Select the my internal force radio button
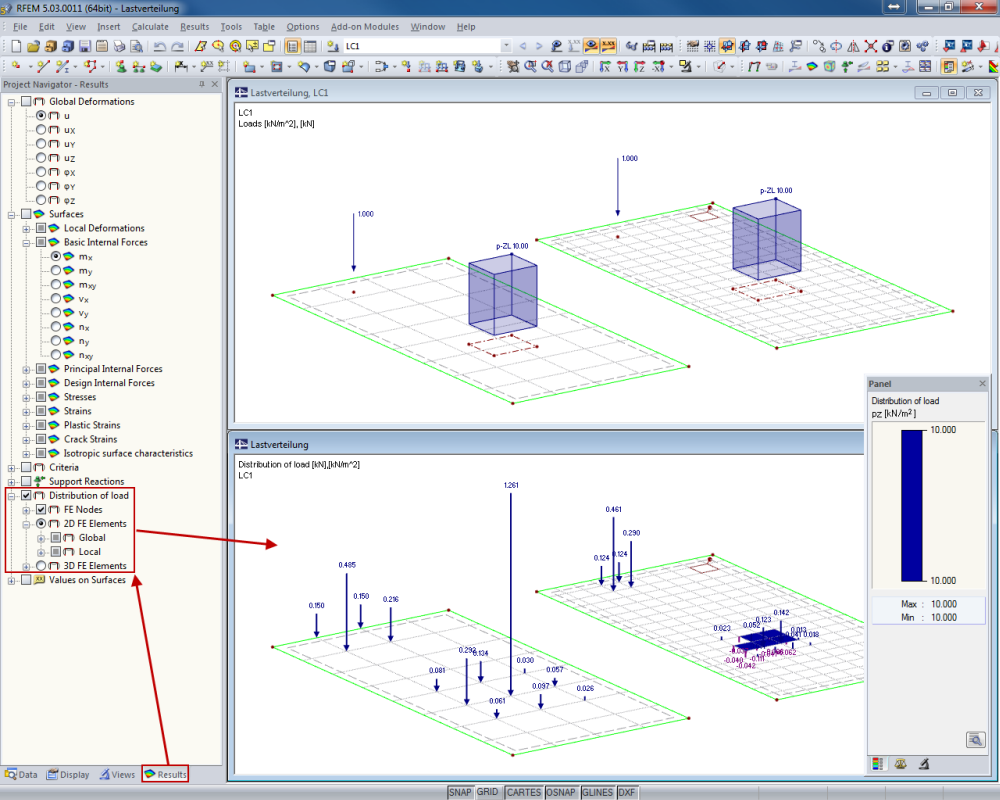Image resolution: width=1000 pixels, height=800 pixels. (x=56, y=271)
